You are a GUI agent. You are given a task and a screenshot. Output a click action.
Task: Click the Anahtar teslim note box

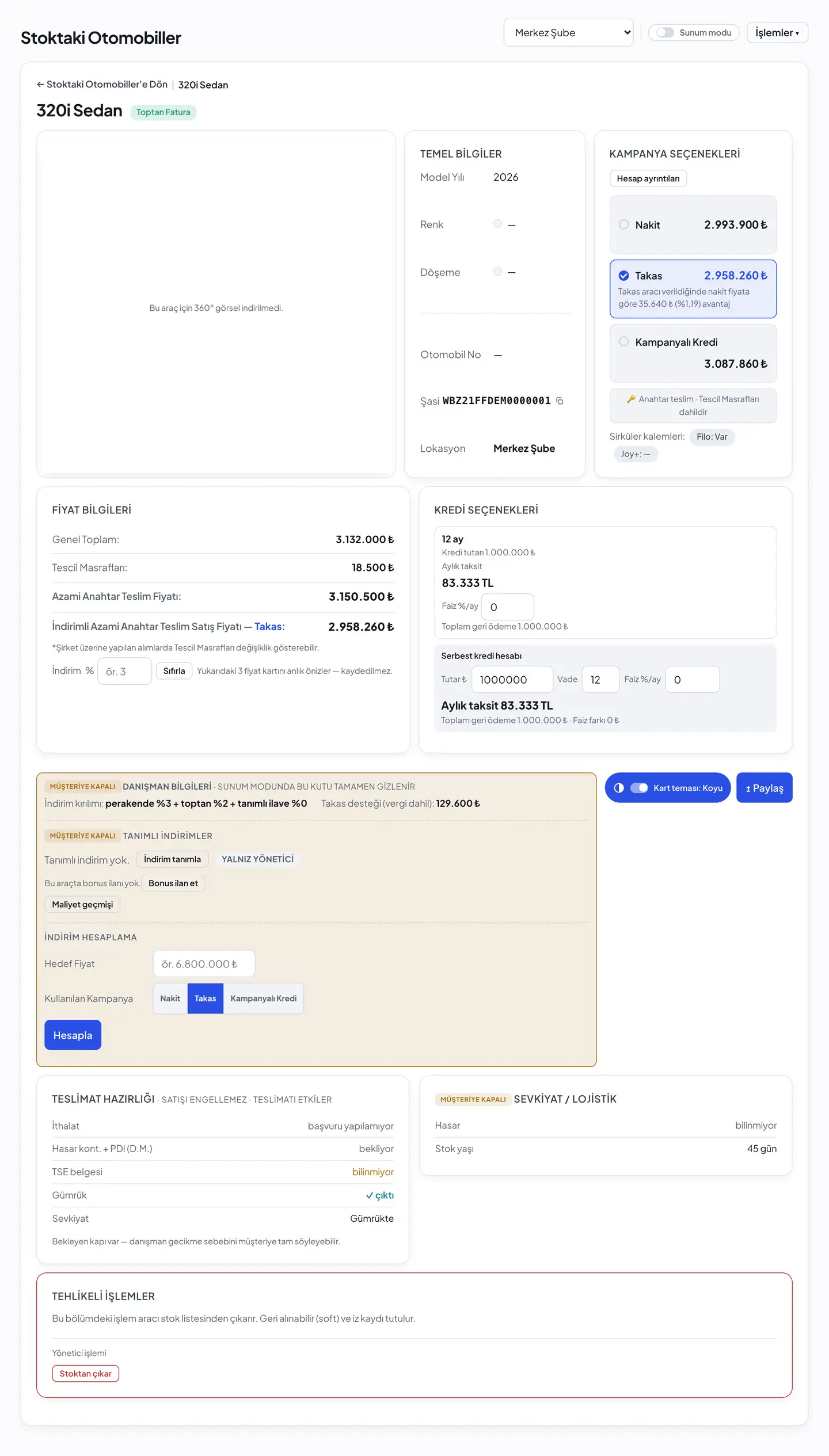[693, 406]
